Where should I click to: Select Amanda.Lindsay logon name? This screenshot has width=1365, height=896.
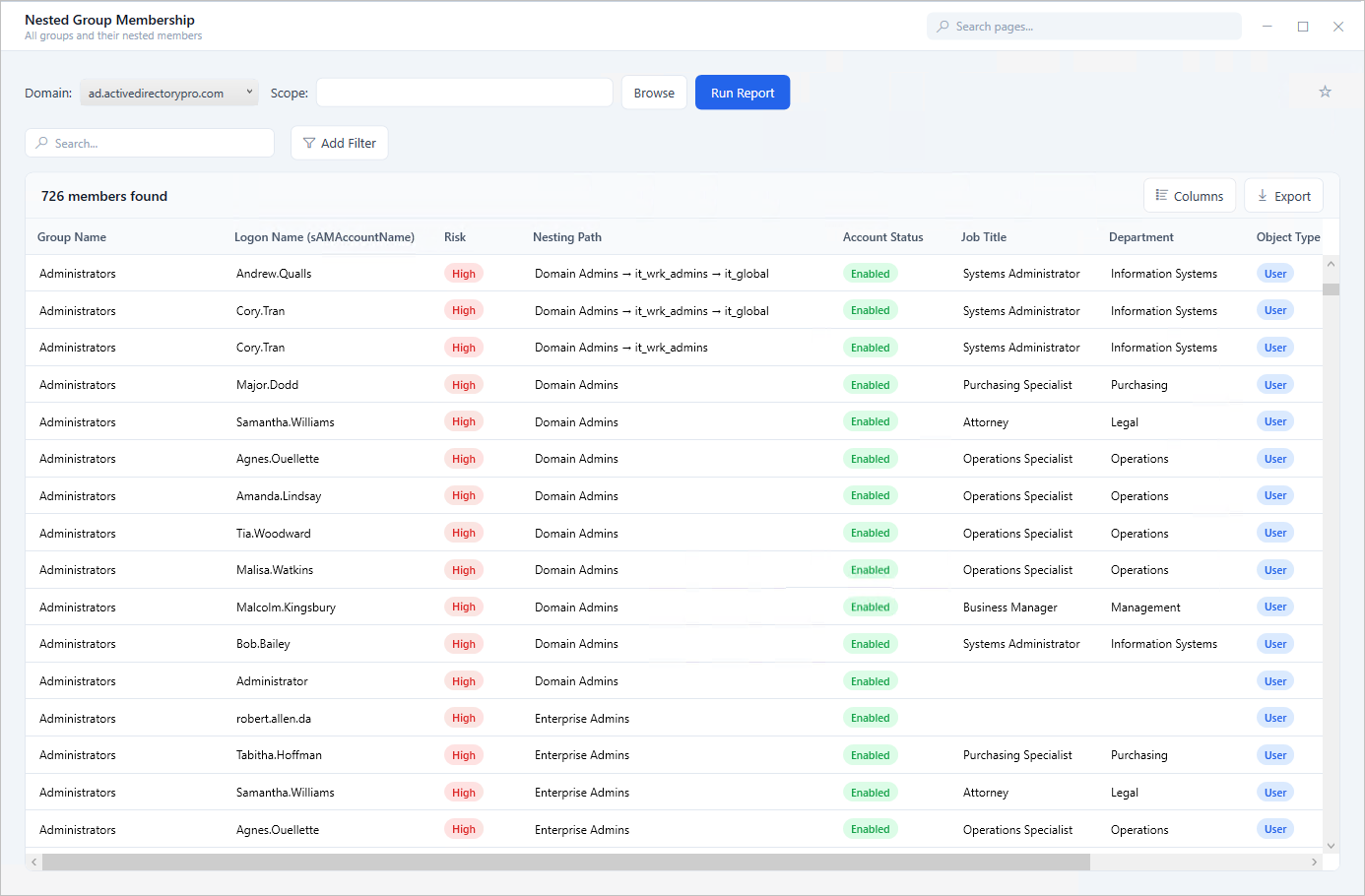click(279, 496)
